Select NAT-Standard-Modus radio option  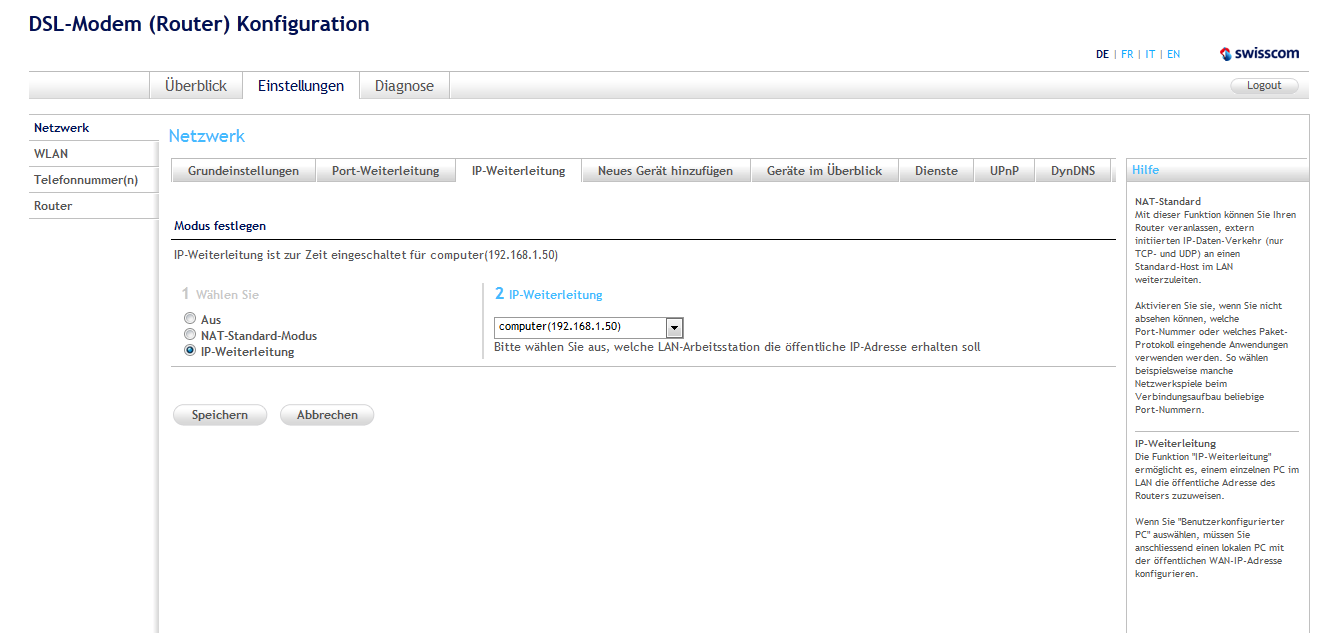pos(190,335)
